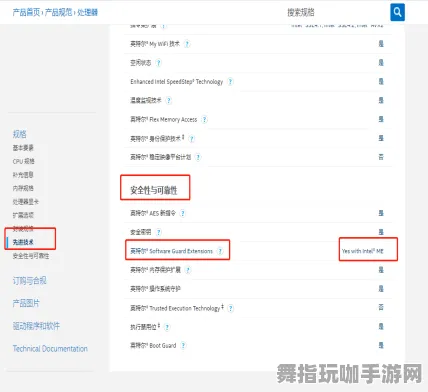
Task: Open Technical Documentation link
Action: pyautogui.click(x=50, y=349)
